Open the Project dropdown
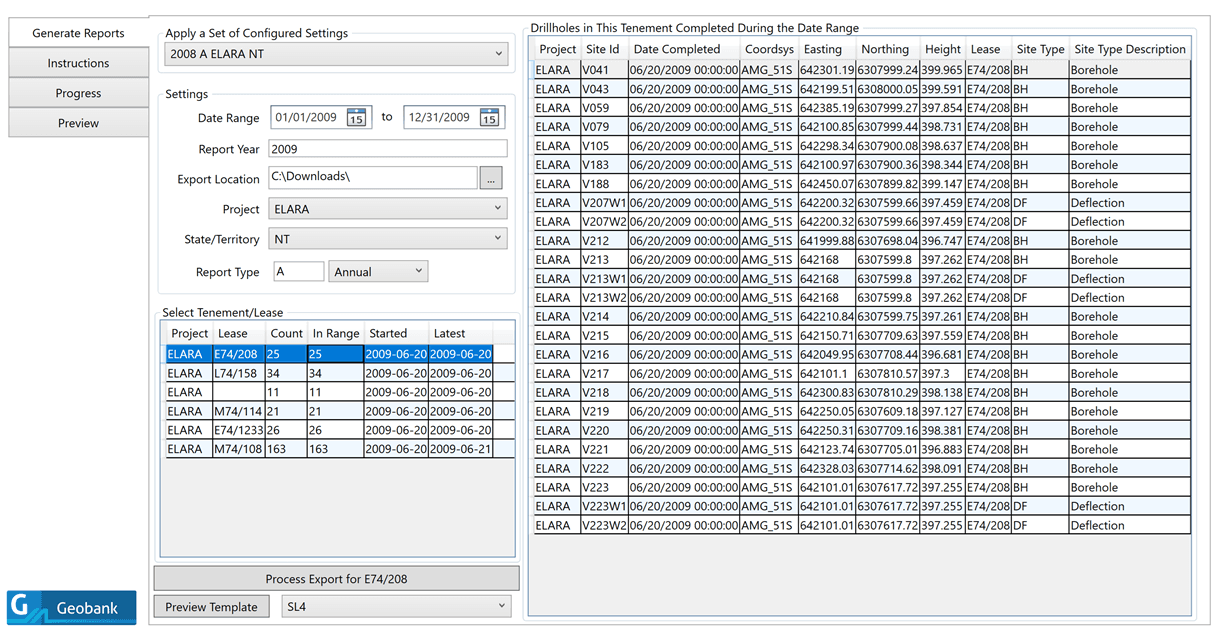 coord(388,209)
